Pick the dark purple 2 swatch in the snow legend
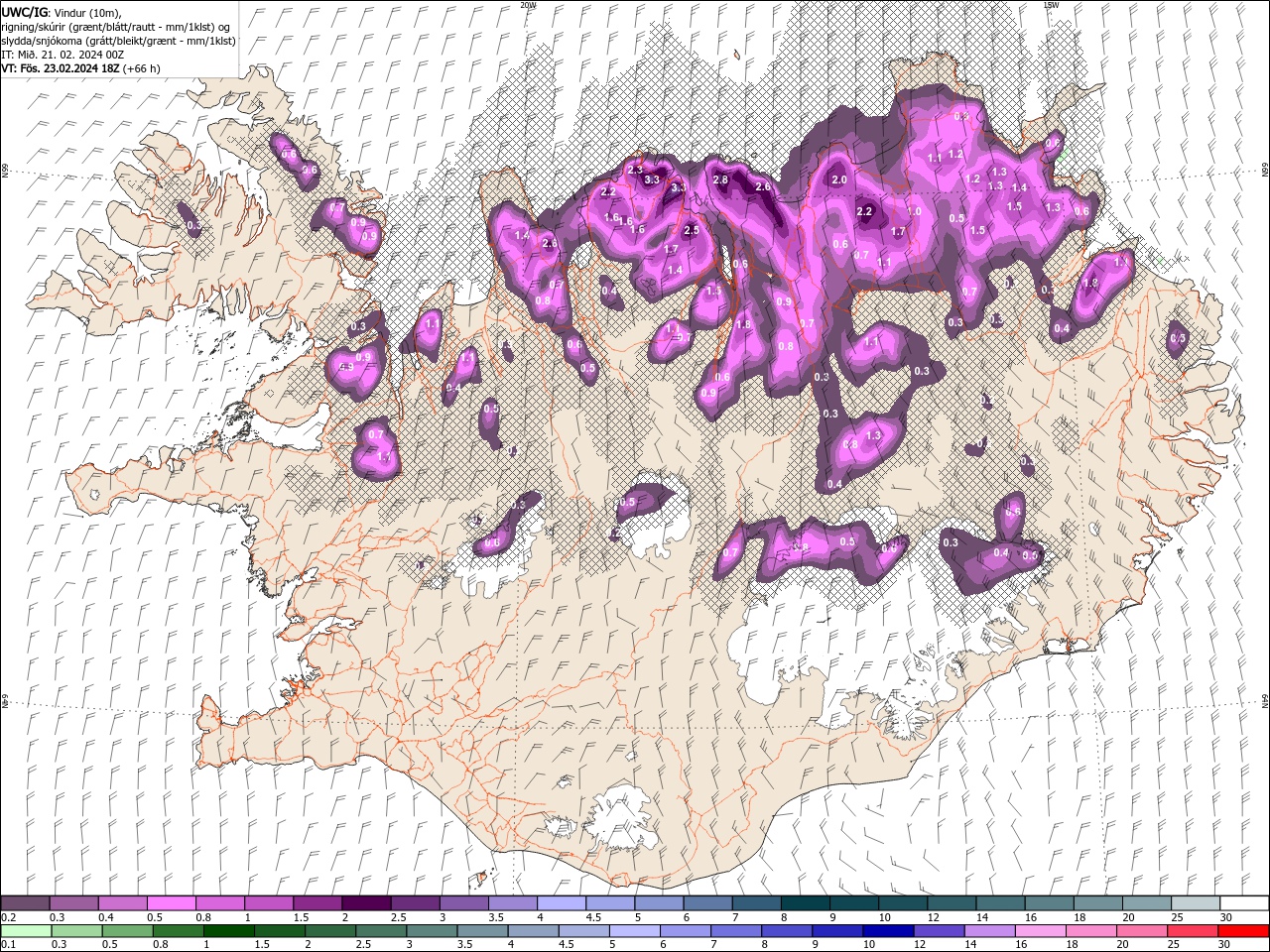The height and width of the screenshot is (952, 1270). point(365,903)
